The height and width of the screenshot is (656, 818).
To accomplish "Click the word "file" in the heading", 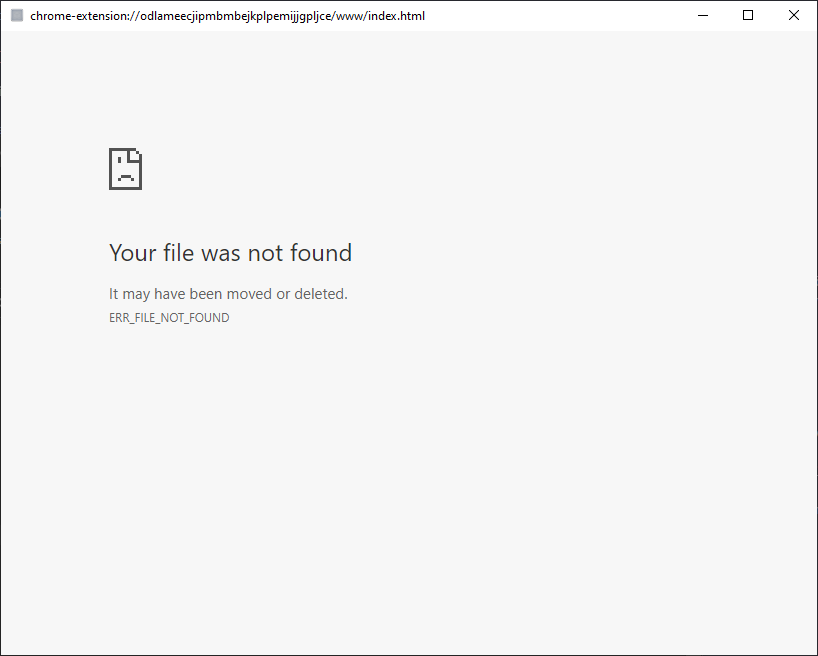I will point(178,253).
